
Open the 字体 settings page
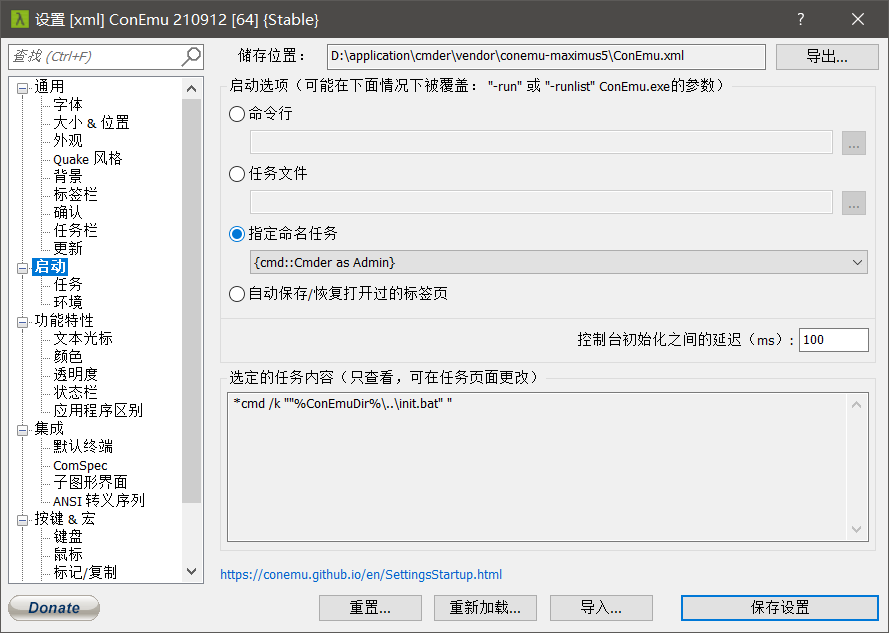point(67,105)
